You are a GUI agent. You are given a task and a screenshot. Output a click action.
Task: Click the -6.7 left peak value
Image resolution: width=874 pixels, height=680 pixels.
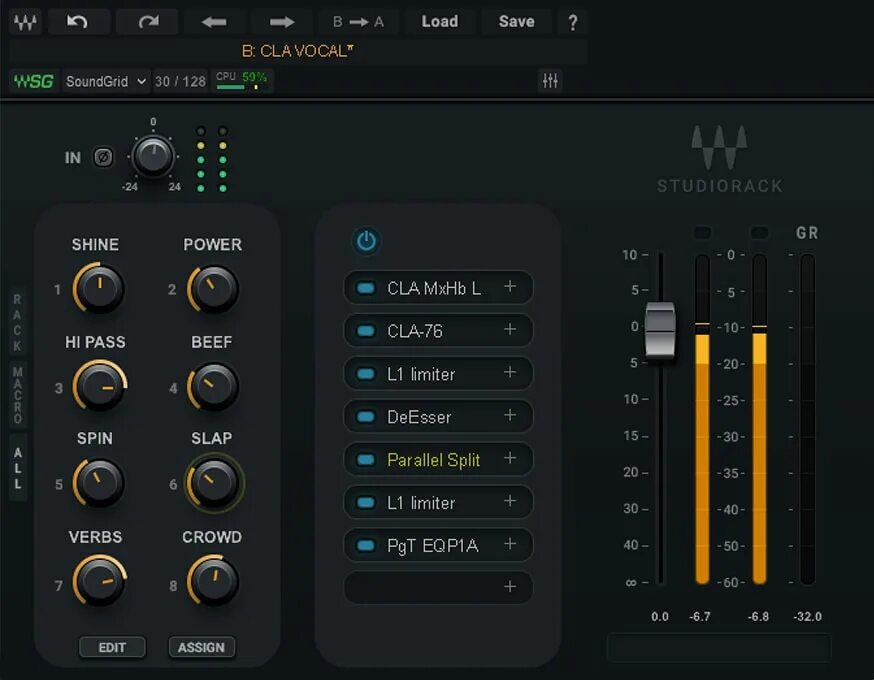[700, 616]
